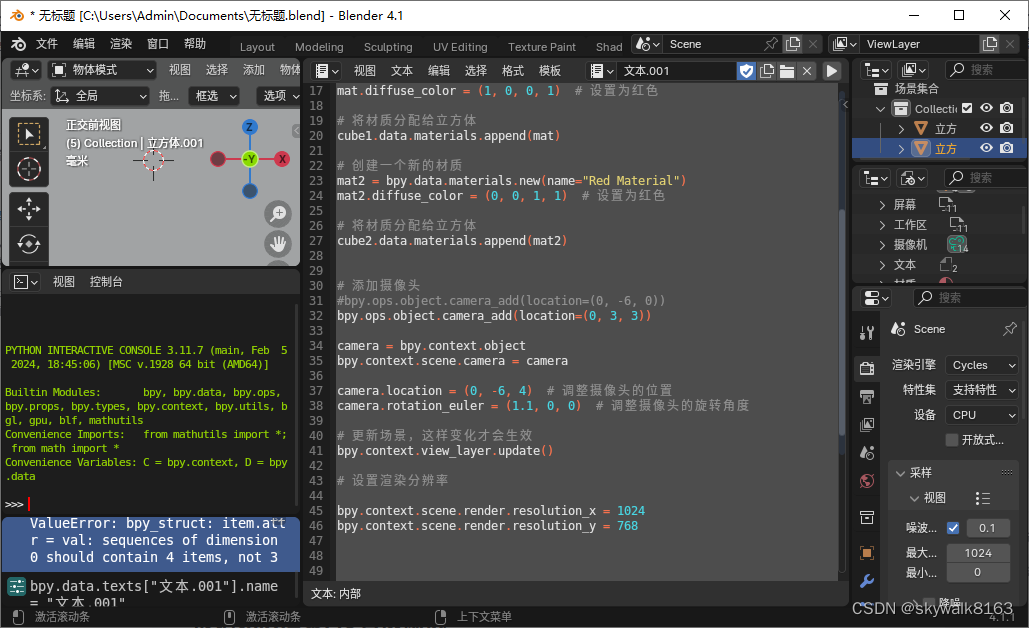Open a text file via folder icon
This screenshot has height=628, width=1029.
coord(786,71)
